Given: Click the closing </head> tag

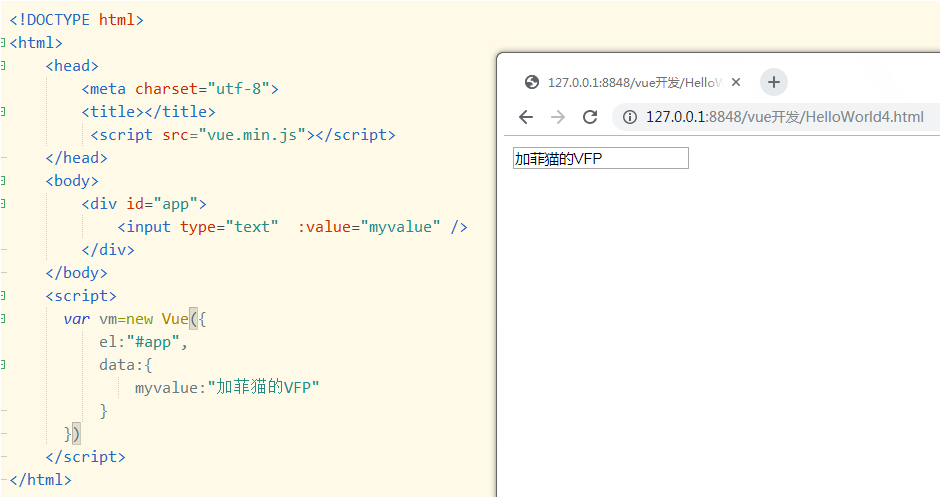Looking at the screenshot, I should coord(77,158).
